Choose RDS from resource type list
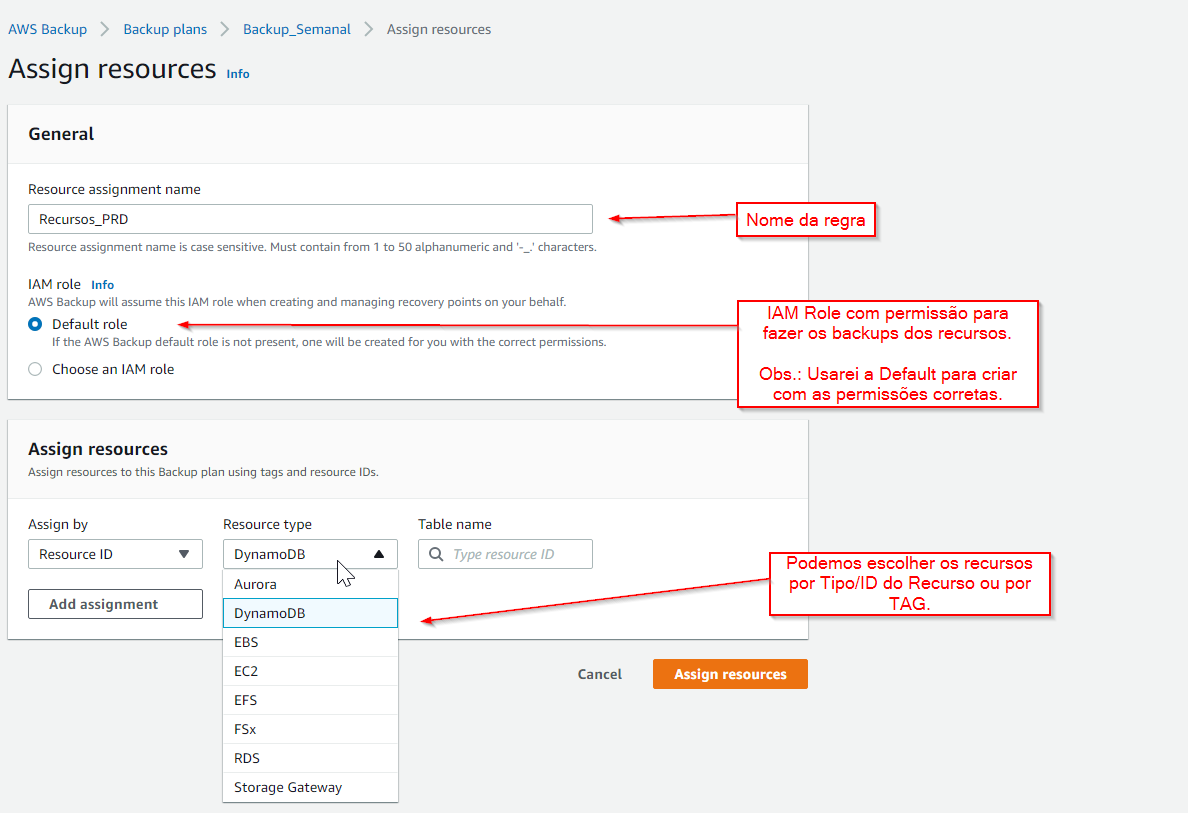 pos(311,758)
